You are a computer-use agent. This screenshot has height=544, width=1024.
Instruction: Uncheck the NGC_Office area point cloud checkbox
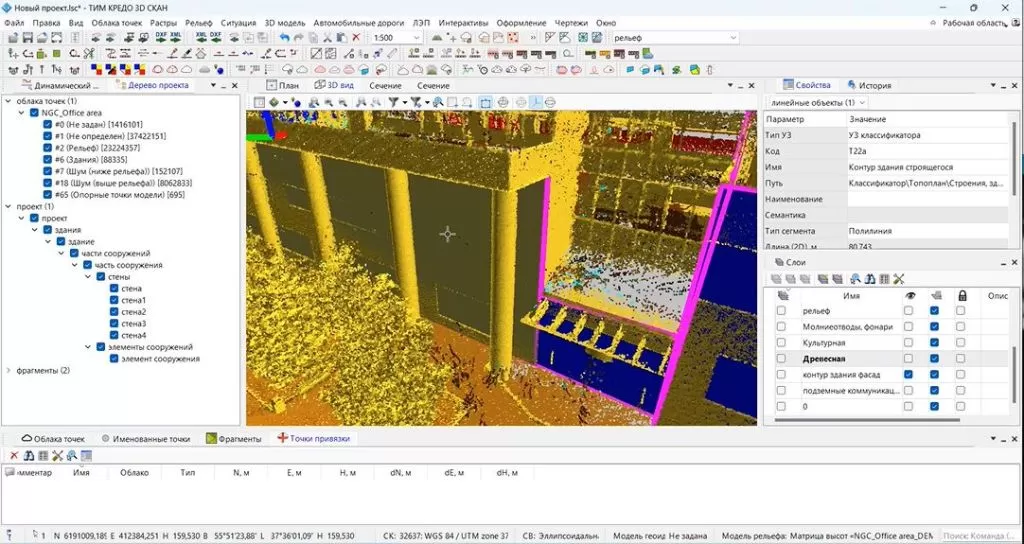(x=35, y=113)
